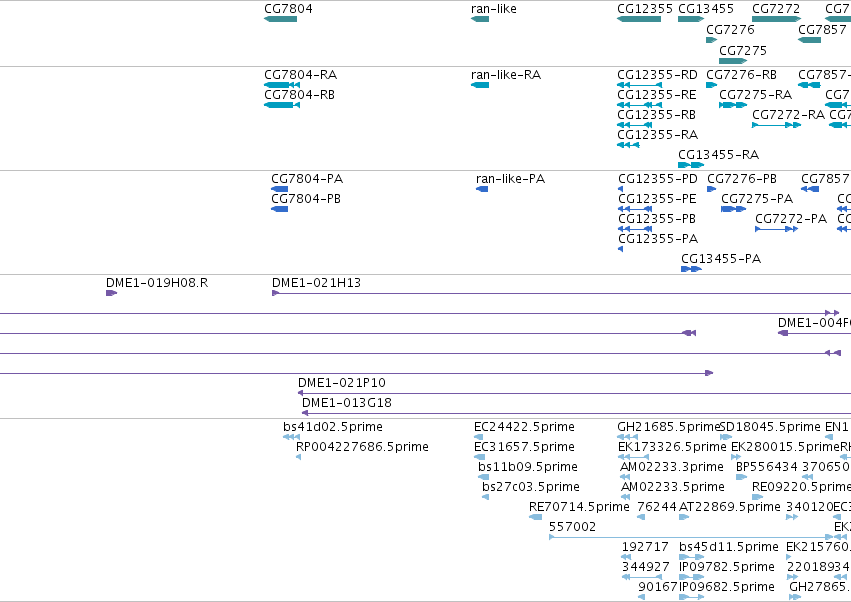Select protein CG13455-PA
Screen dimensions: 851x602
pos(721,259)
